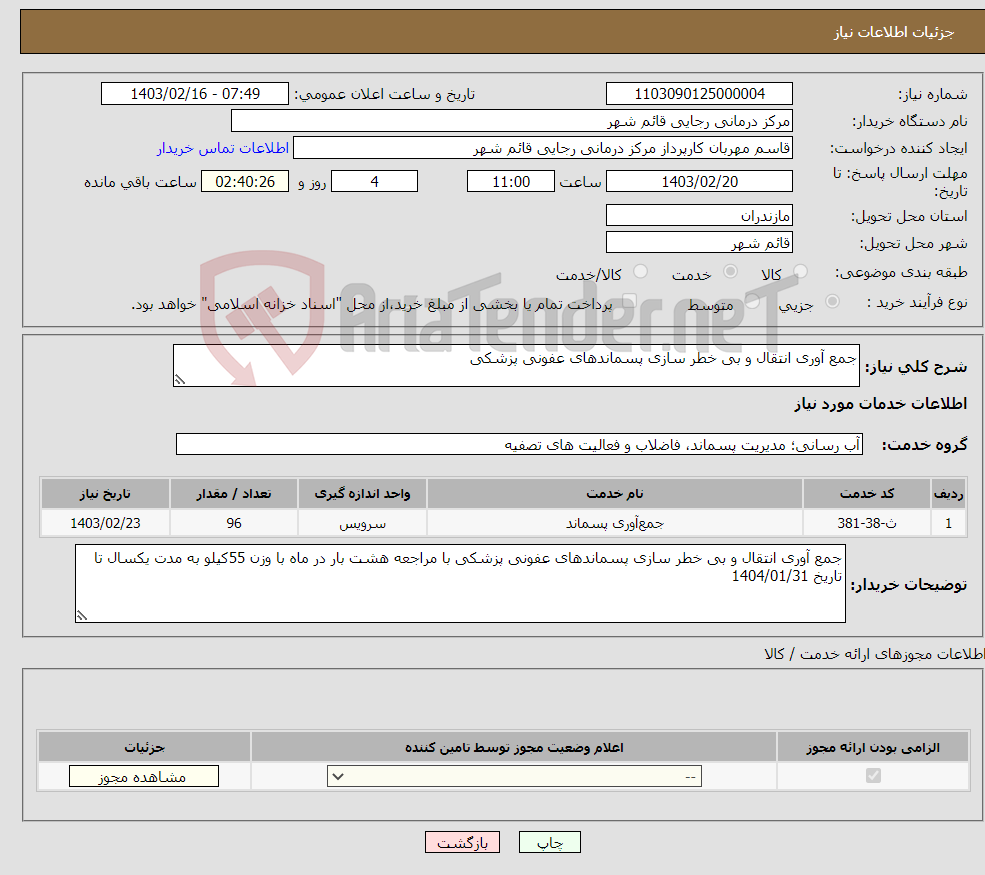
Task: Click the کد خدمت column header
Action: click(866, 494)
